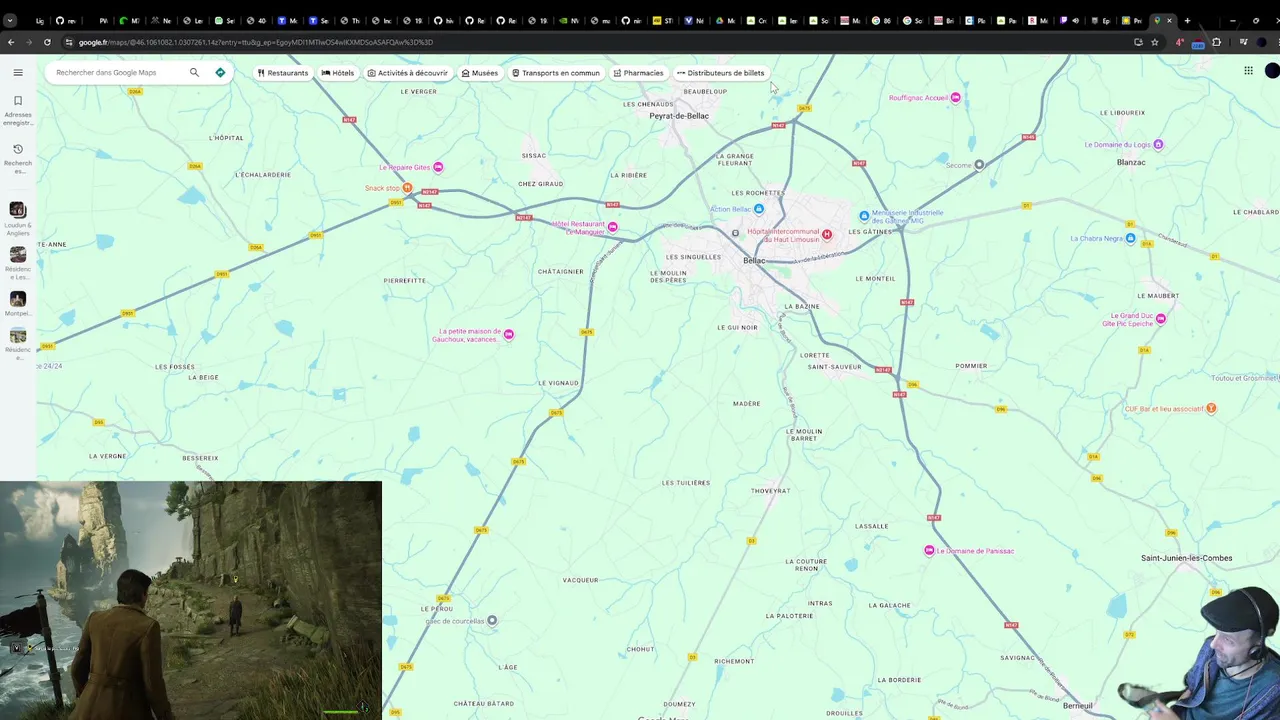Viewport: 1280px width, 720px height.
Task: Open directions with the blue diamond icon
Action: coord(220,72)
